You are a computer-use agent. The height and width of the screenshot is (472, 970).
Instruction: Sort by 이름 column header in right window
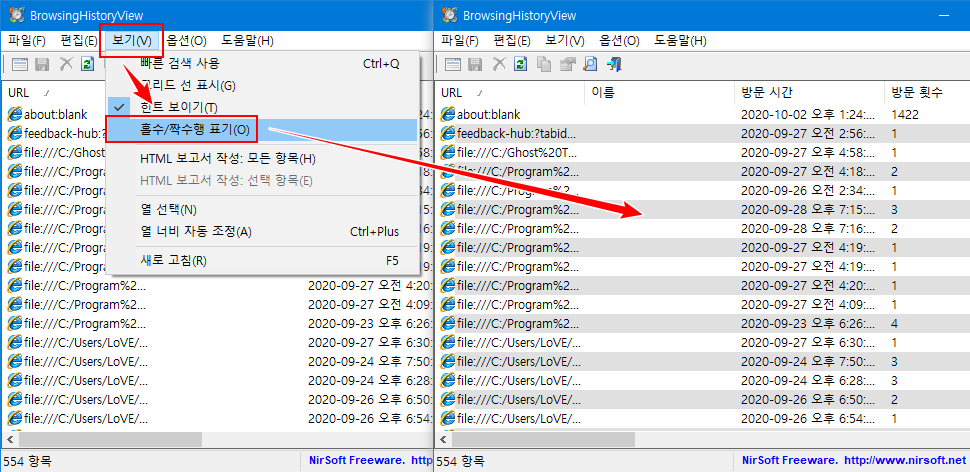pyautogui.click(x=659, y=93)
